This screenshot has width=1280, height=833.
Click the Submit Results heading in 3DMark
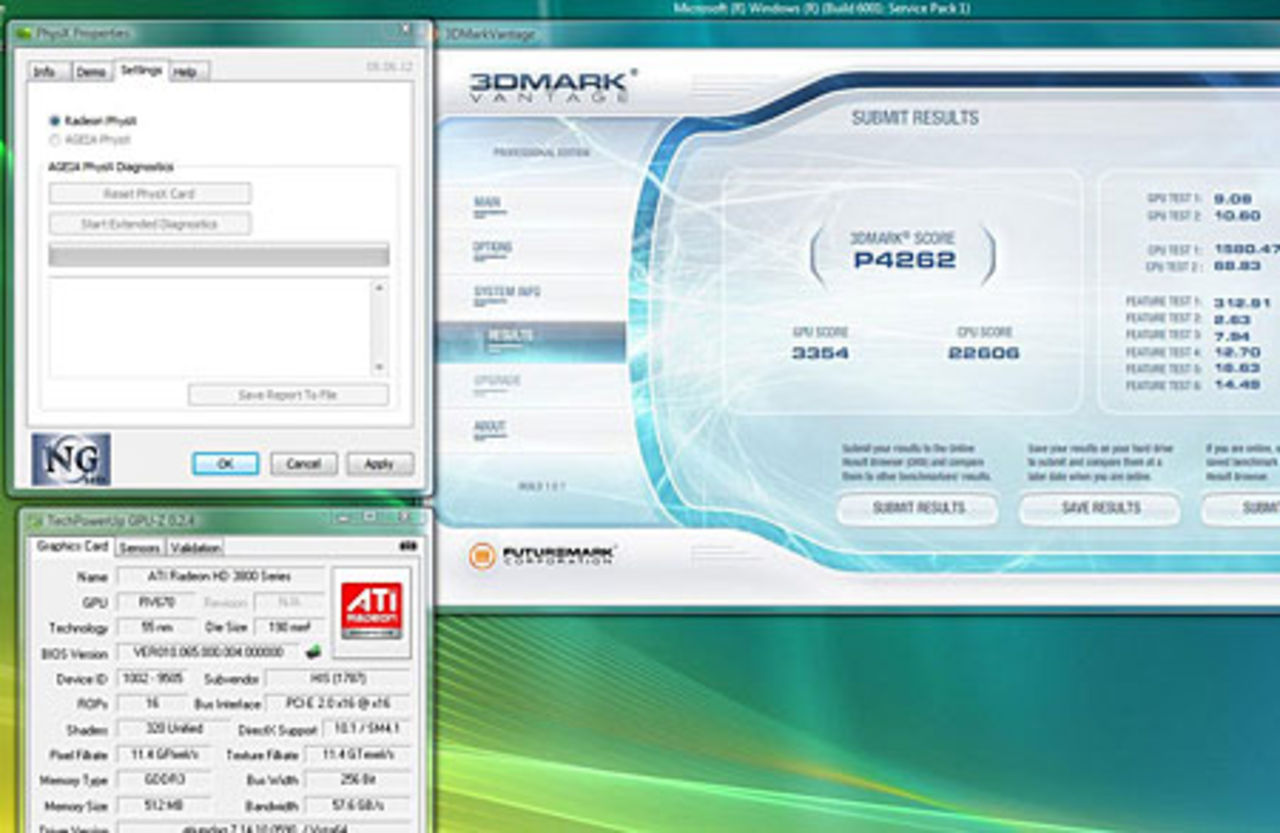tap(915, 118)
